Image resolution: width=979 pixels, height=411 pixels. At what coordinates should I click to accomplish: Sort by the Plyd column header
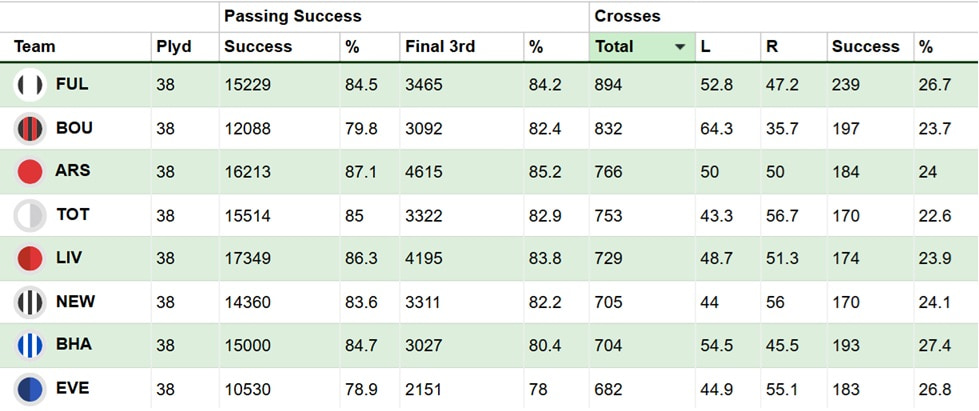[173, 47]
